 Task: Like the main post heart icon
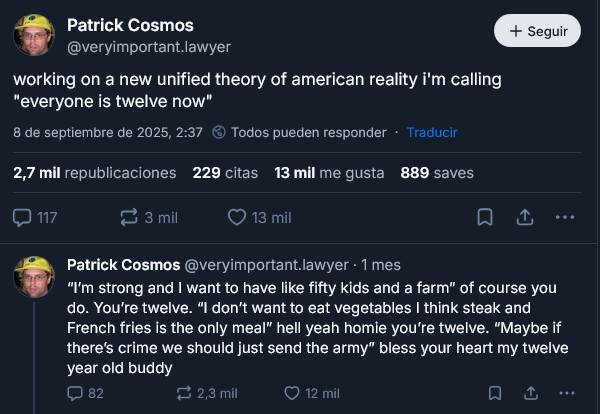coord(238,217)
